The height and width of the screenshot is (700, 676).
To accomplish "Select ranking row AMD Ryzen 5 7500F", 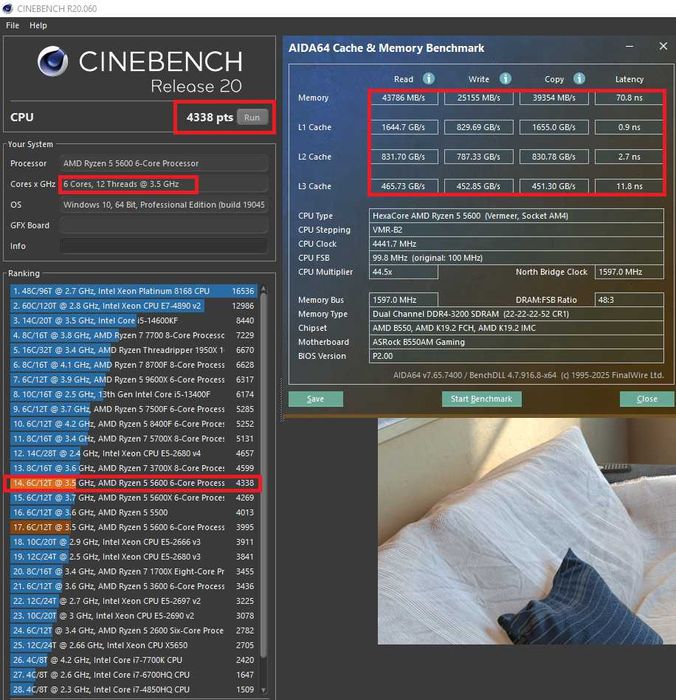I will [x=133, y=409].
